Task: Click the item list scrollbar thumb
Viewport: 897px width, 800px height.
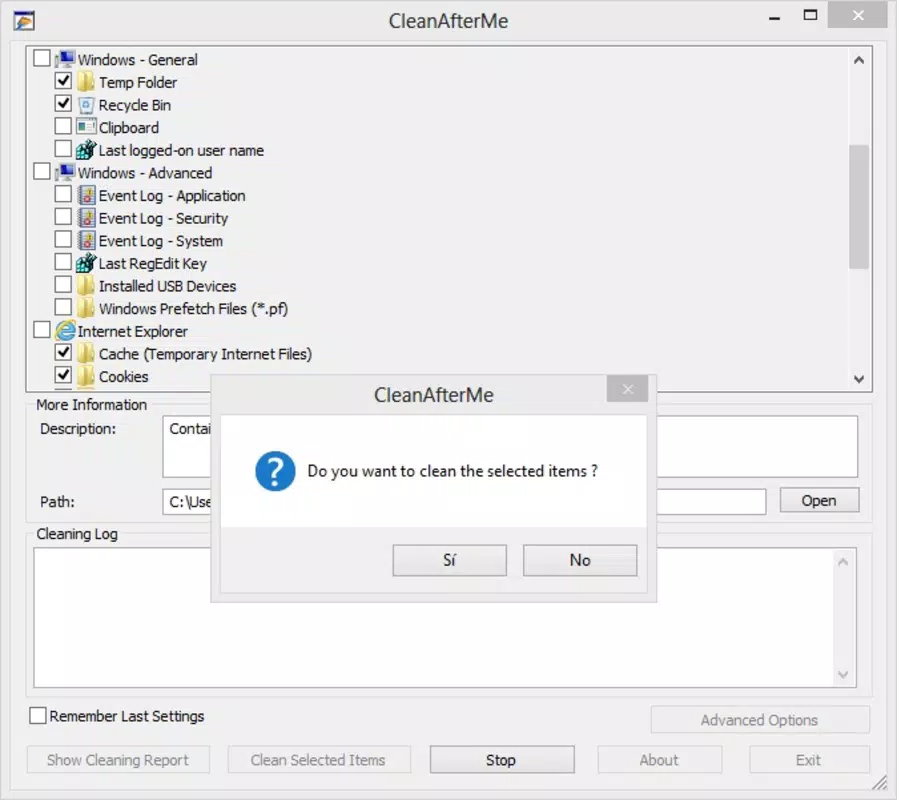Action: click(859, 207)
